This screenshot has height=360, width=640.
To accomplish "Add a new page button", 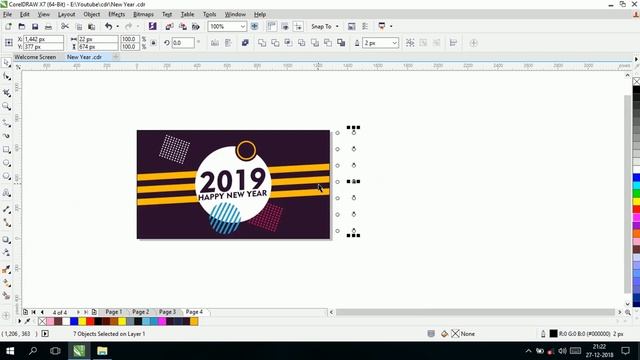I will coord(94,312).
